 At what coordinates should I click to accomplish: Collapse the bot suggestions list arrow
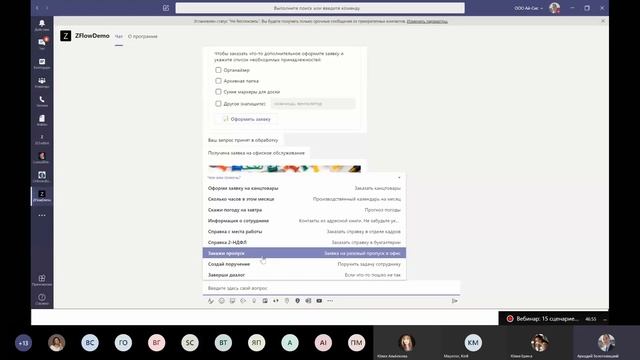pos(399,178)
